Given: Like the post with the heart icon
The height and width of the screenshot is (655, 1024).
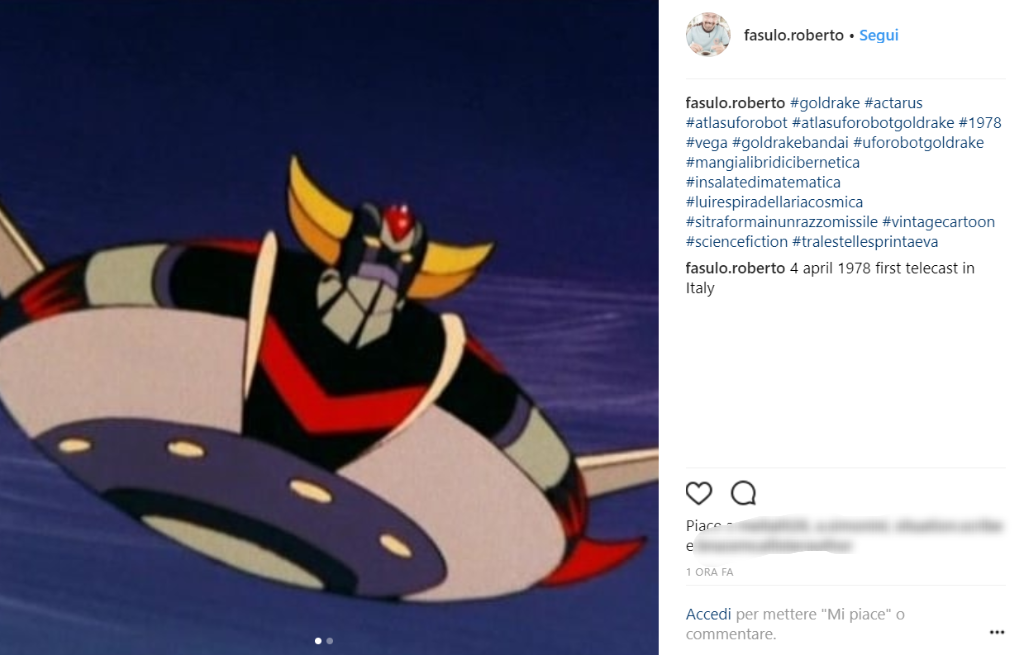Looking at the screenshot, I should (698, 493).
